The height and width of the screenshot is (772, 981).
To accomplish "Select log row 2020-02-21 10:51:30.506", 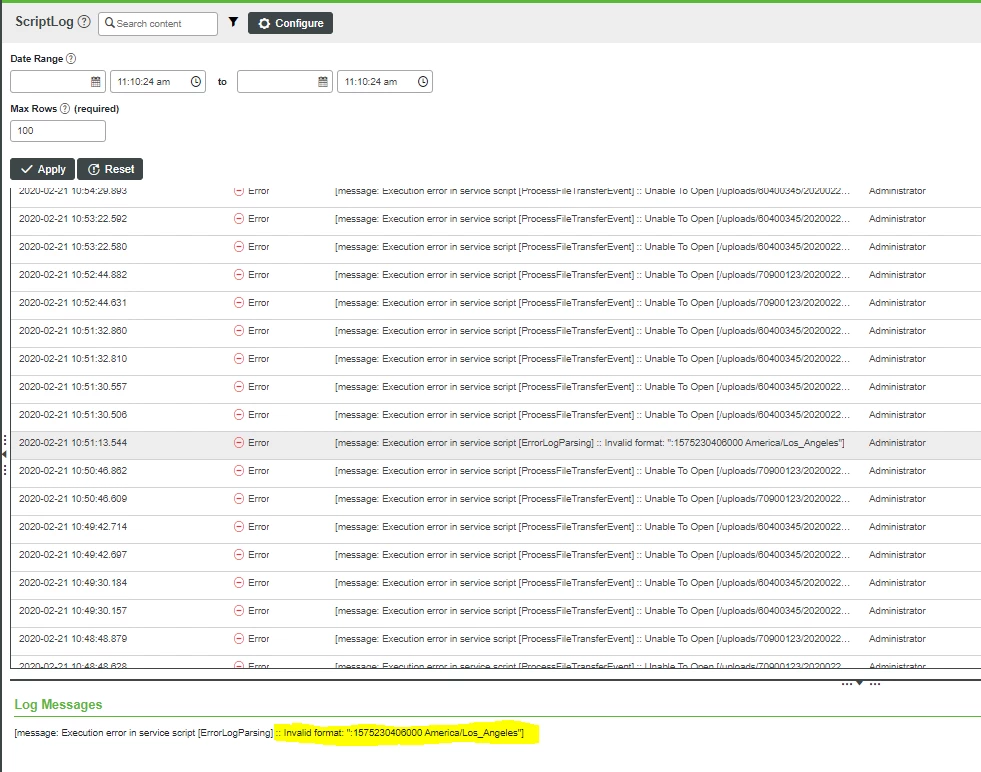I will 496,415.
